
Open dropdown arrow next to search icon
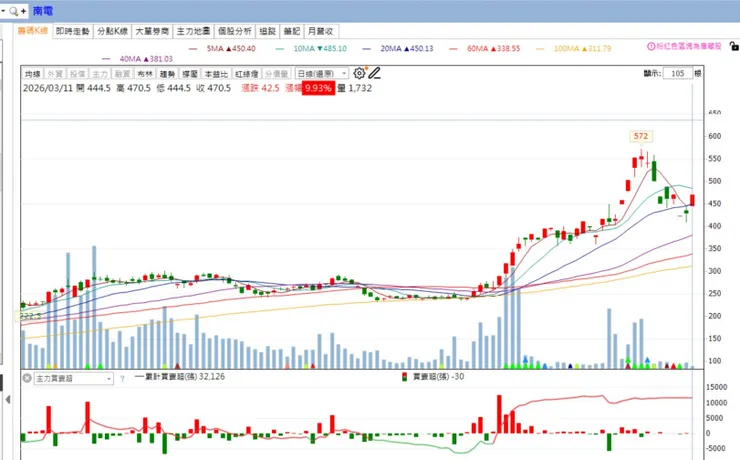pos(3,11)
